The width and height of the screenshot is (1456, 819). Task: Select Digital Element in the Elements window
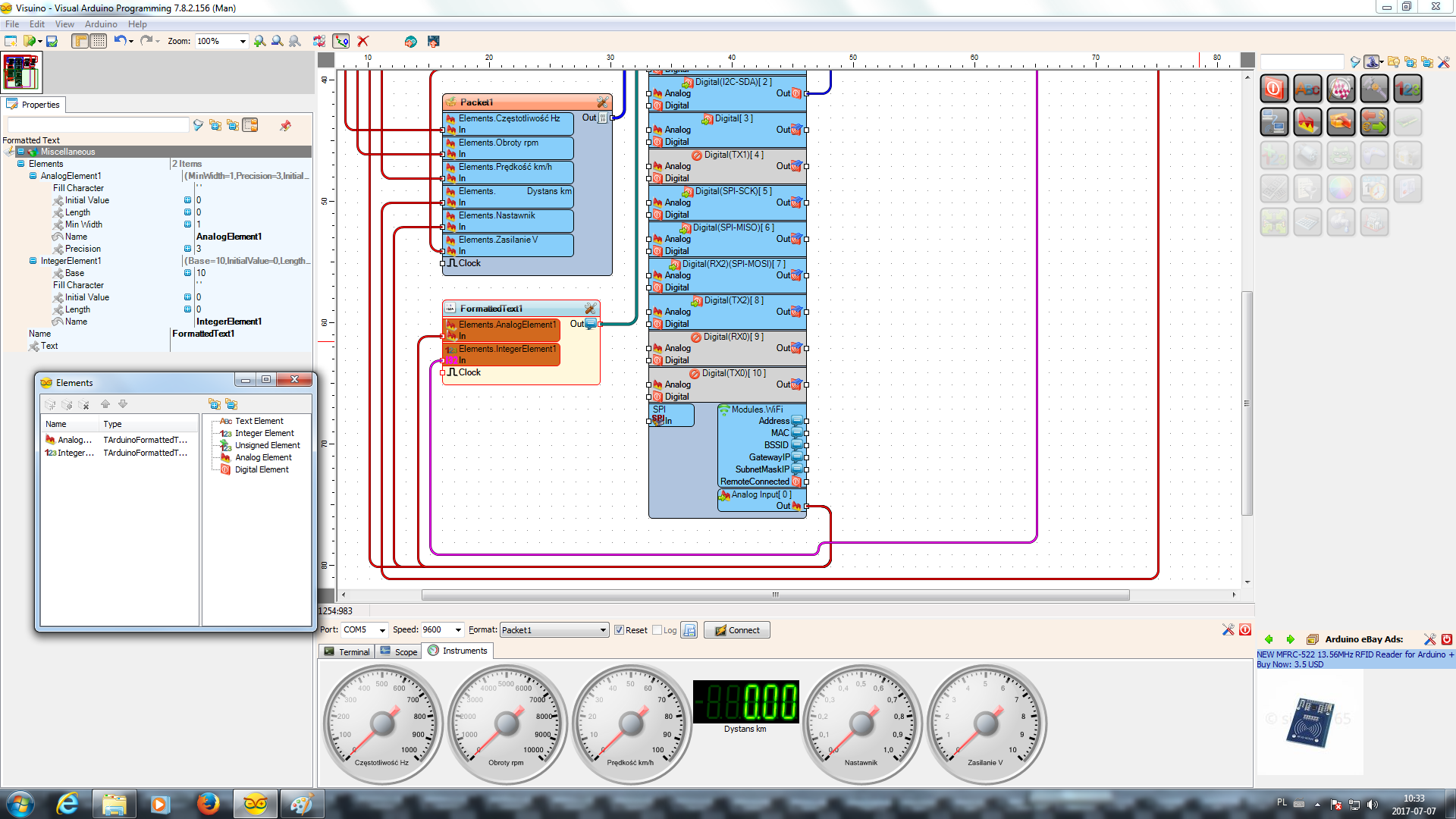click(x=262, y=469)
